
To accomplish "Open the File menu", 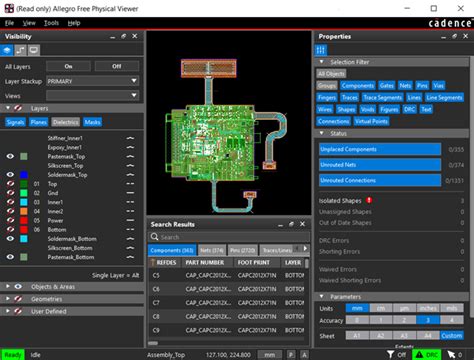I will click(x=9, y=23).
